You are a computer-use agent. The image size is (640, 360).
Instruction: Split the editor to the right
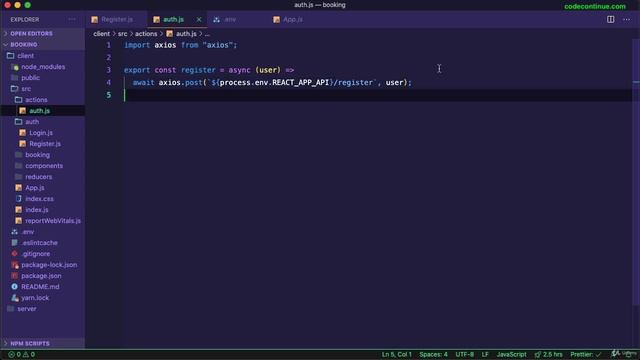pos(610,20)
